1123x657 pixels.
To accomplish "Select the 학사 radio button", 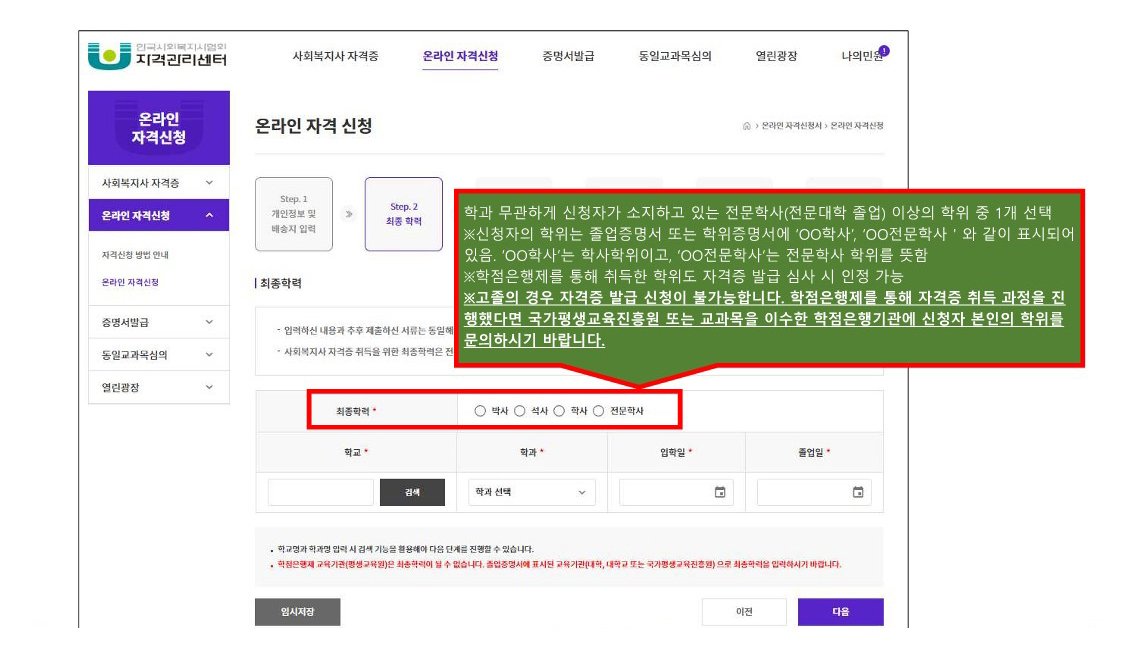I will click(x=559, y=411).
